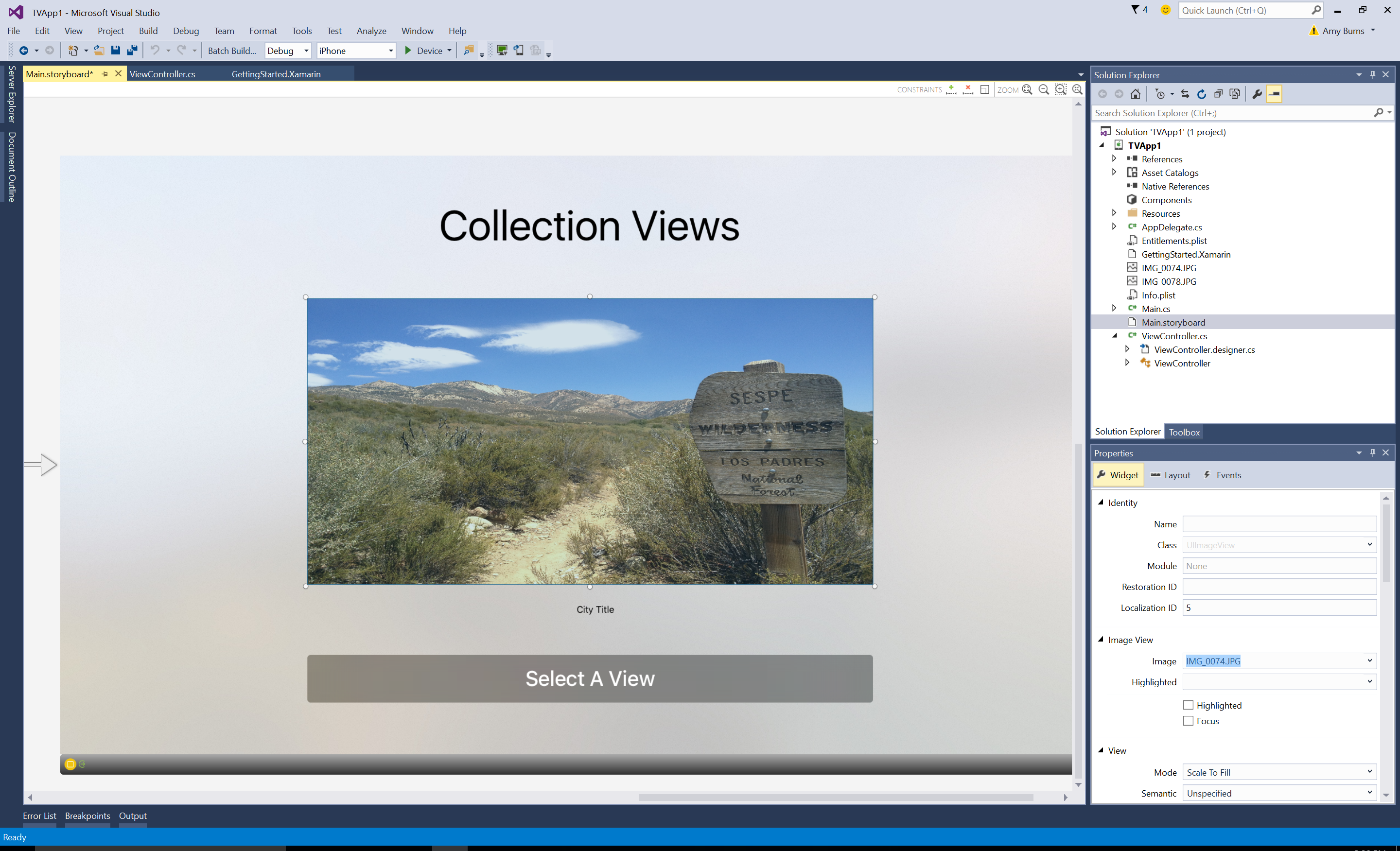This screenshot has width=1400, height=851.
Task: Remove constraints in the storyboard designer
Action: 968,89
